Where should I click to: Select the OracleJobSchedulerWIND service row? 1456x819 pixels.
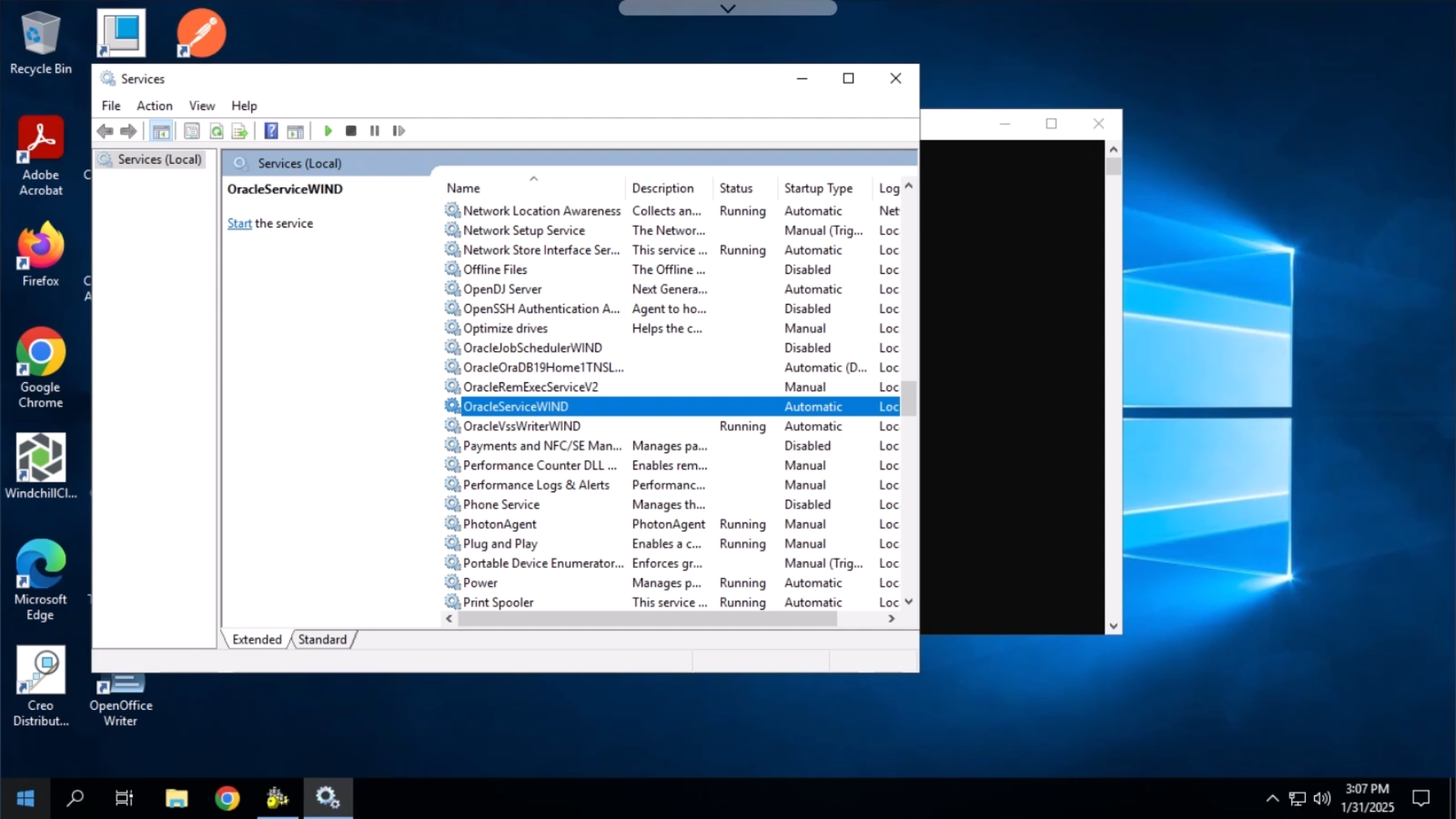[671, 347]
